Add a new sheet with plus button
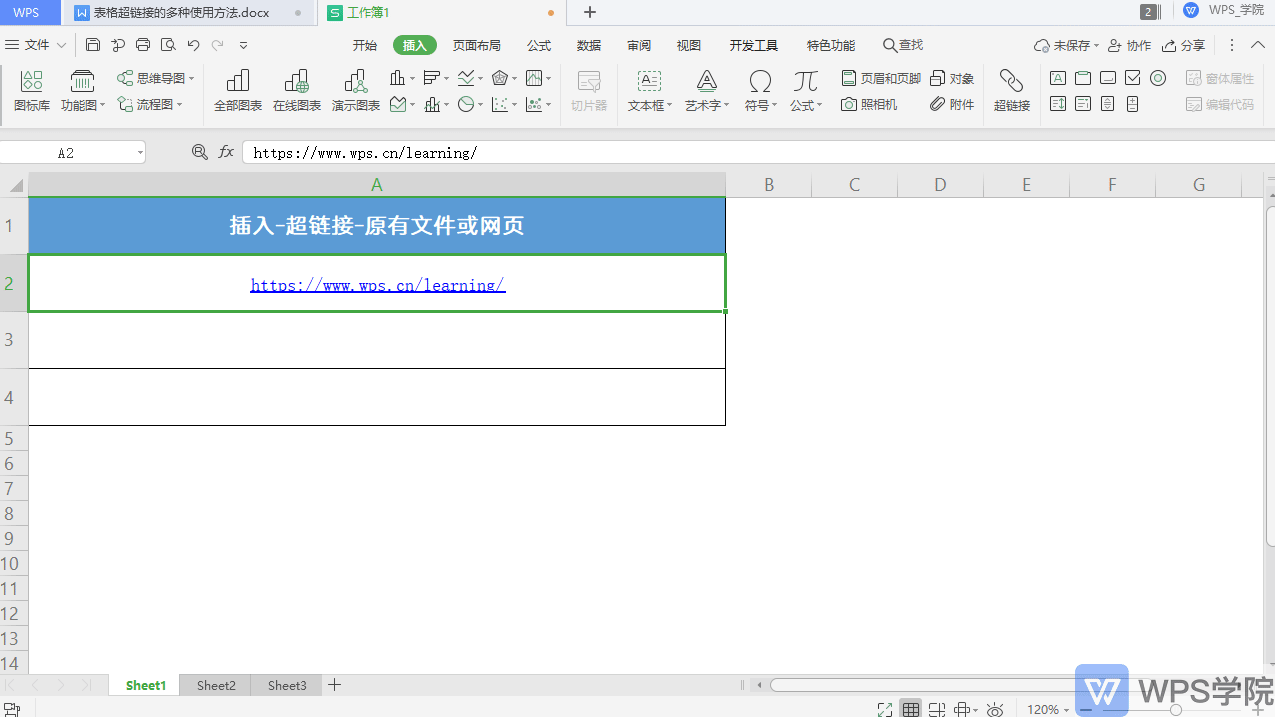The height and width of the screenshot is (717, 1275). 335,685
